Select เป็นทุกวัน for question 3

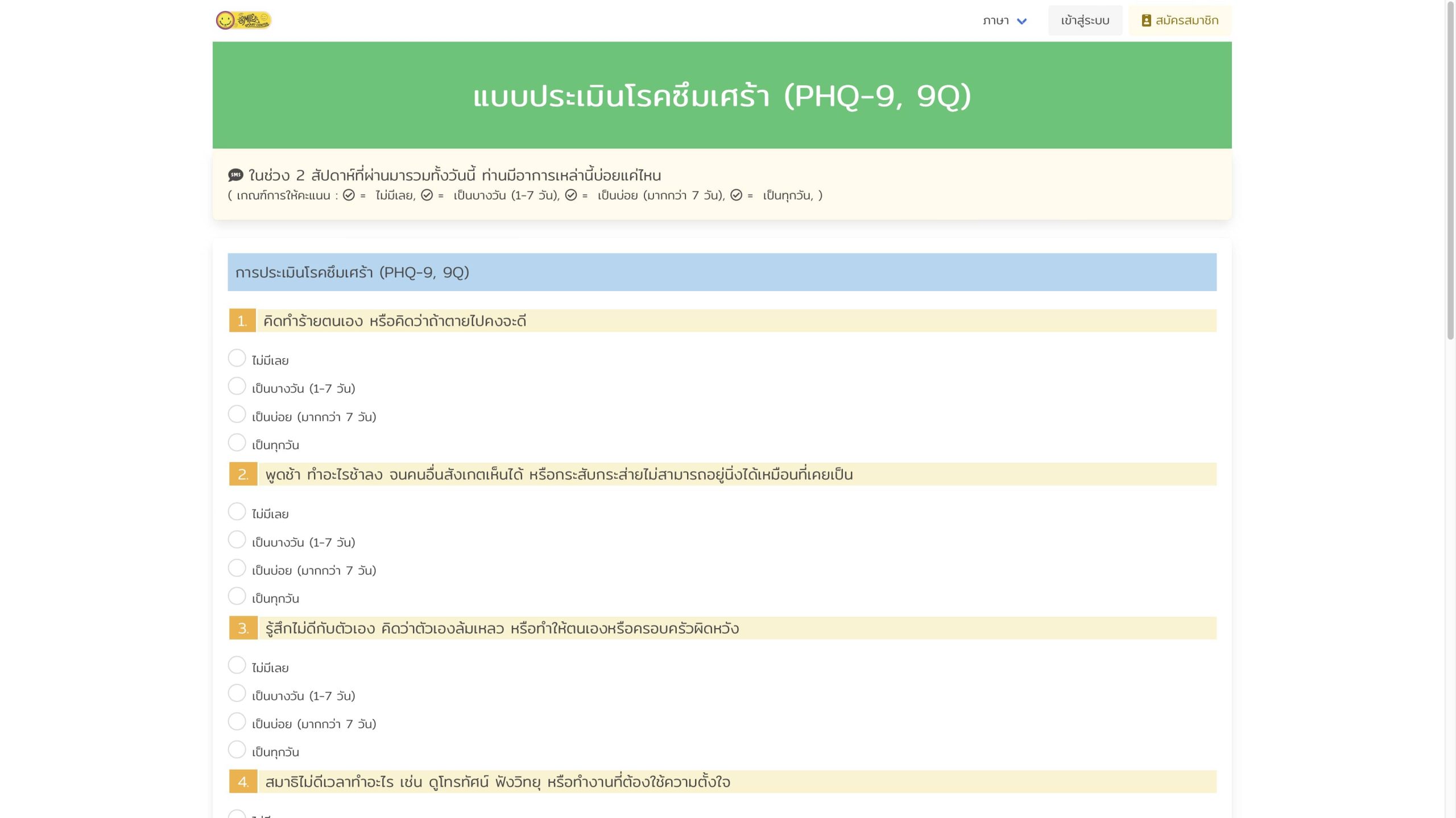click(237, 749)
